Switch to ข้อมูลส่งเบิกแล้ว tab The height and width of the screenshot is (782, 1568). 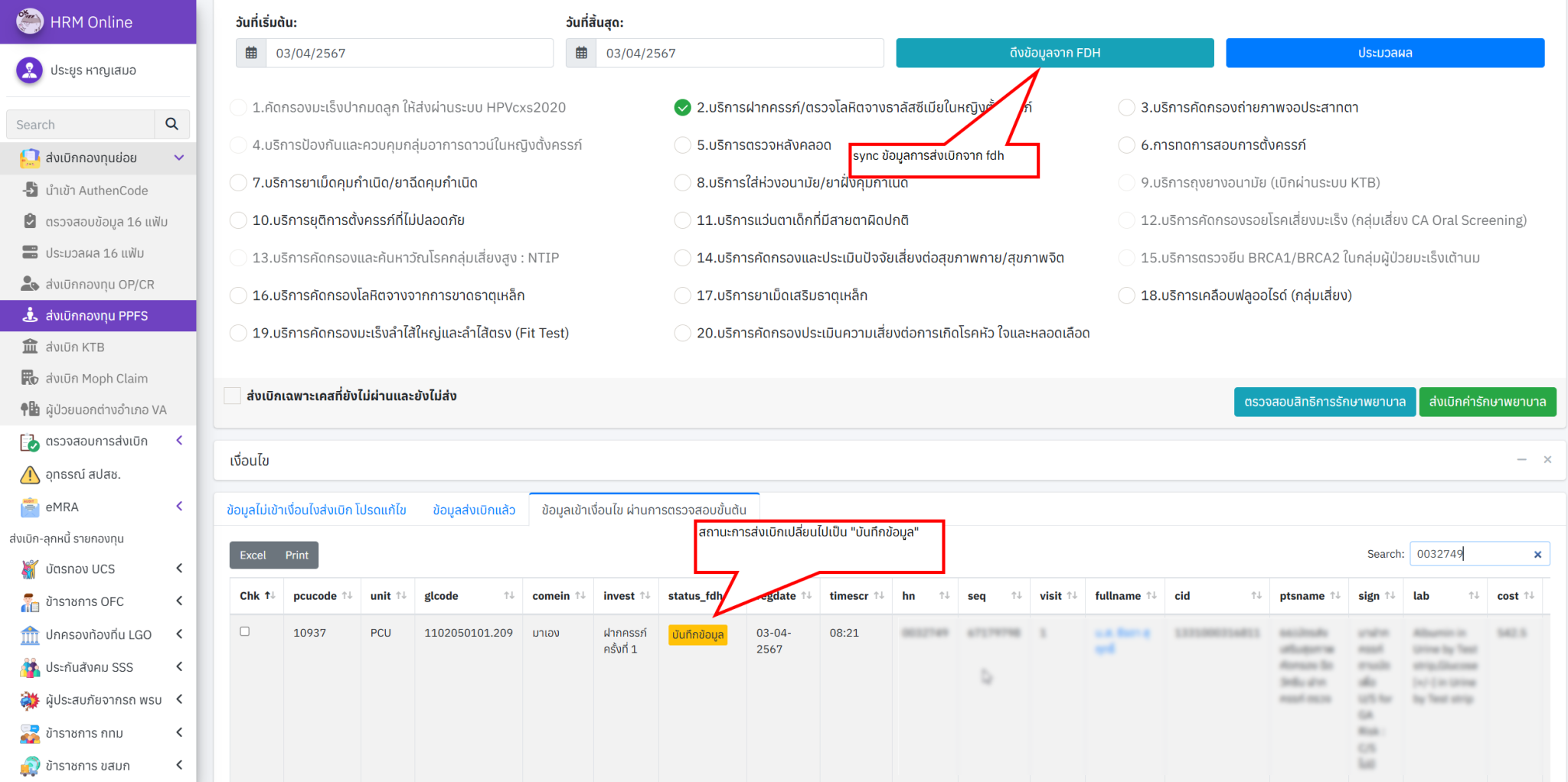click(x=474, y=510)
